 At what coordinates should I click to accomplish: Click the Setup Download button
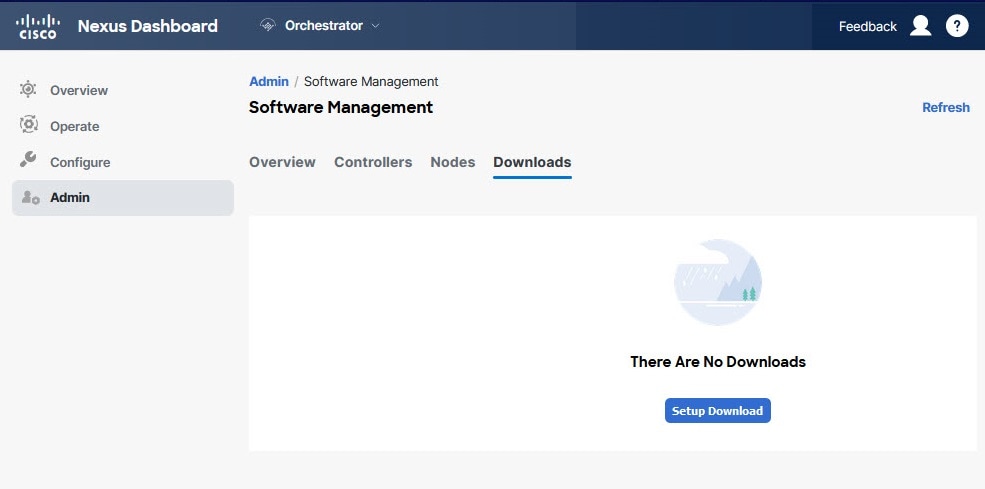coord(717,410)
